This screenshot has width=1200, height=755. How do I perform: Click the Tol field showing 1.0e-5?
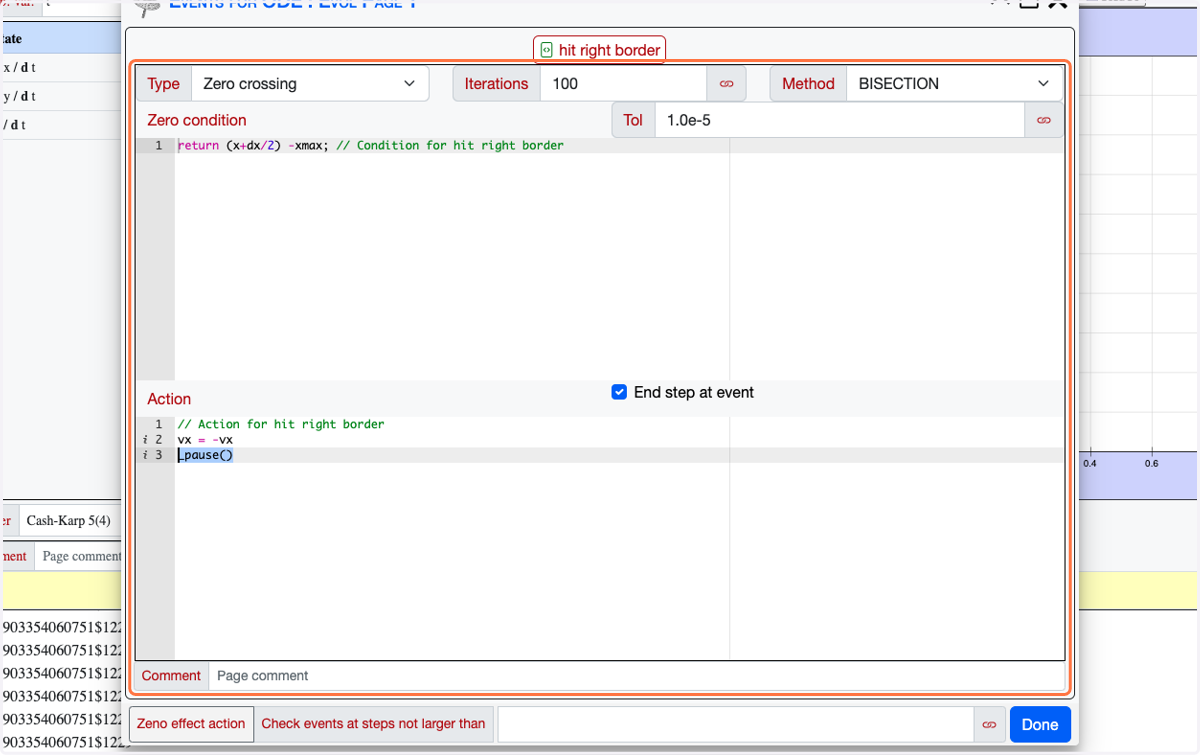pyautogui.click(x=839, y=120)
